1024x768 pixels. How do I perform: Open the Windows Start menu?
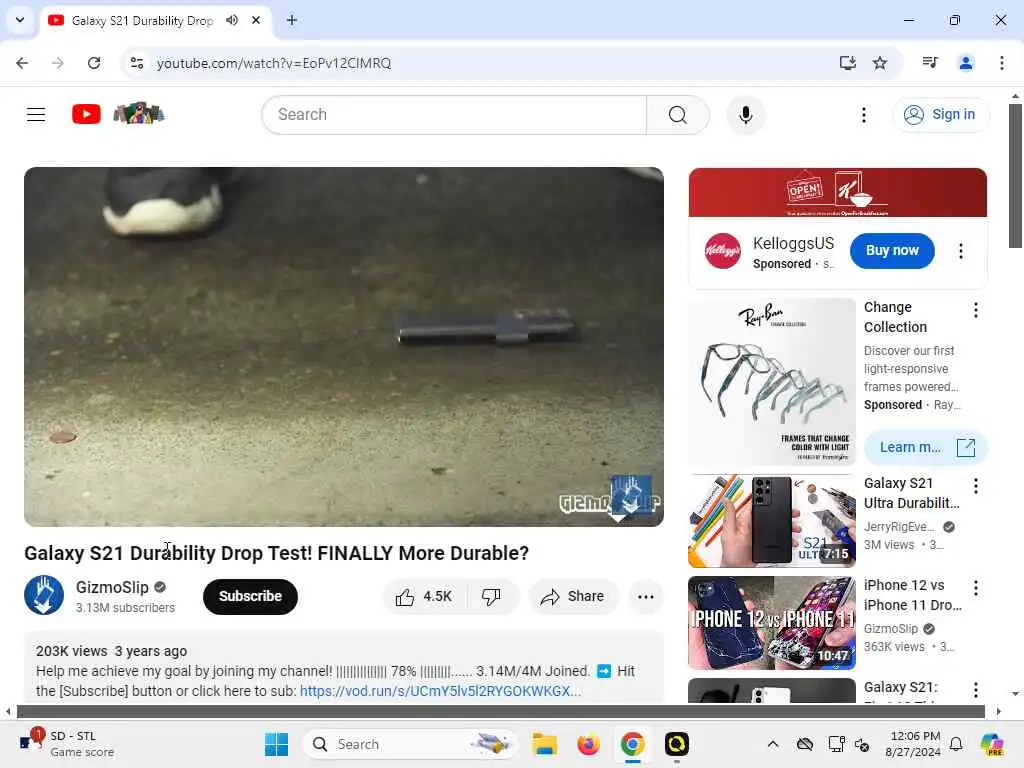(276, 744)
